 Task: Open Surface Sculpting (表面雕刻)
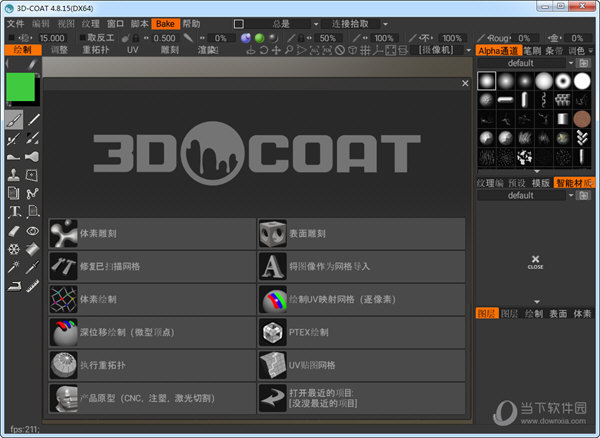pyautogui.click(x=362, y=234)
